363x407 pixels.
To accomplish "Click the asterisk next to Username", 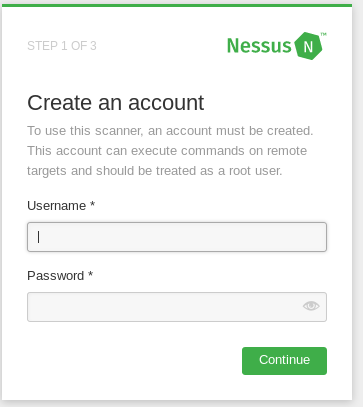I will tap(92, 204).
